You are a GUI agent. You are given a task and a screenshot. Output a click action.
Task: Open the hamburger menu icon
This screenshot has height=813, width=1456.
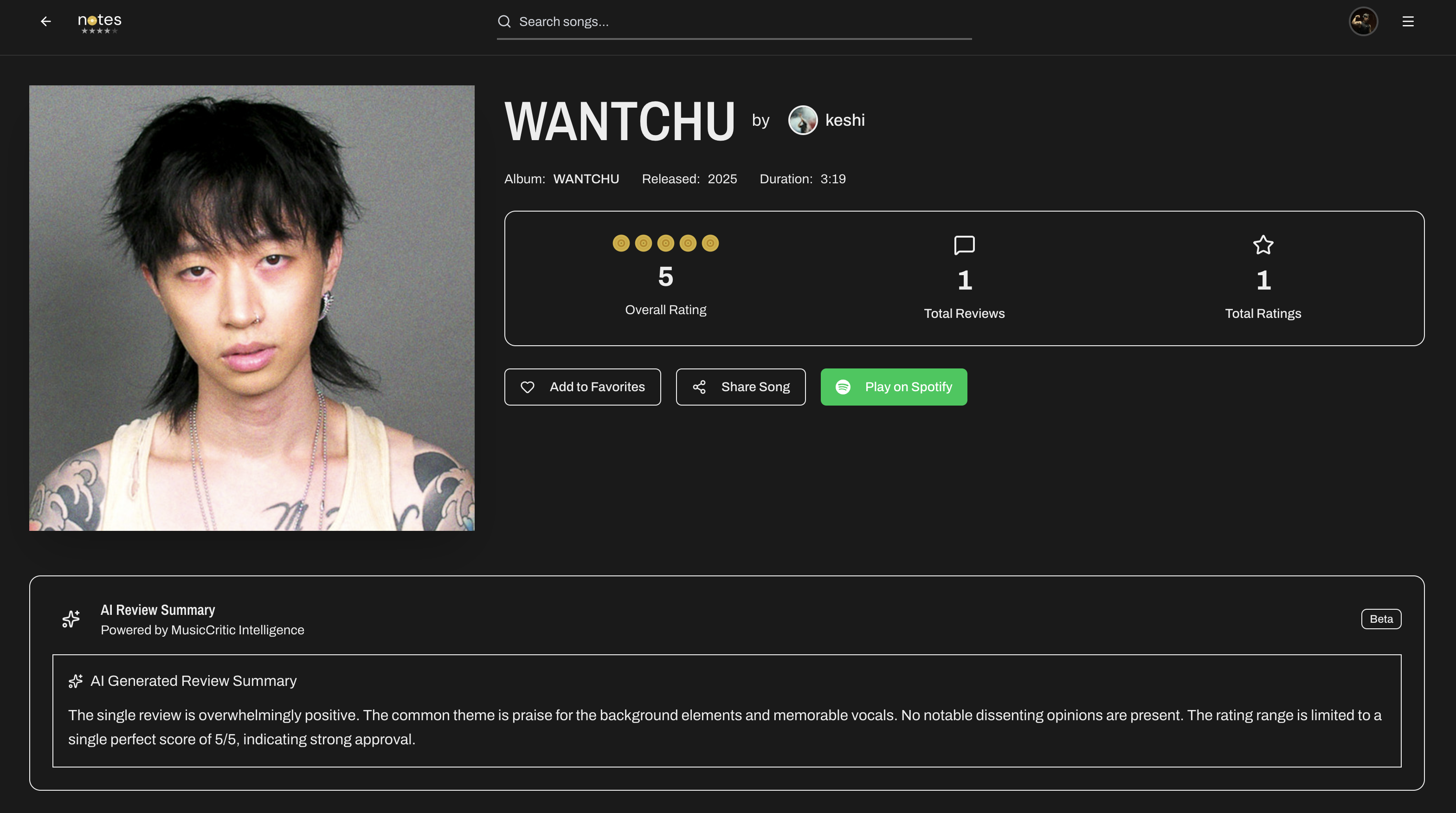click(1408, 21)
